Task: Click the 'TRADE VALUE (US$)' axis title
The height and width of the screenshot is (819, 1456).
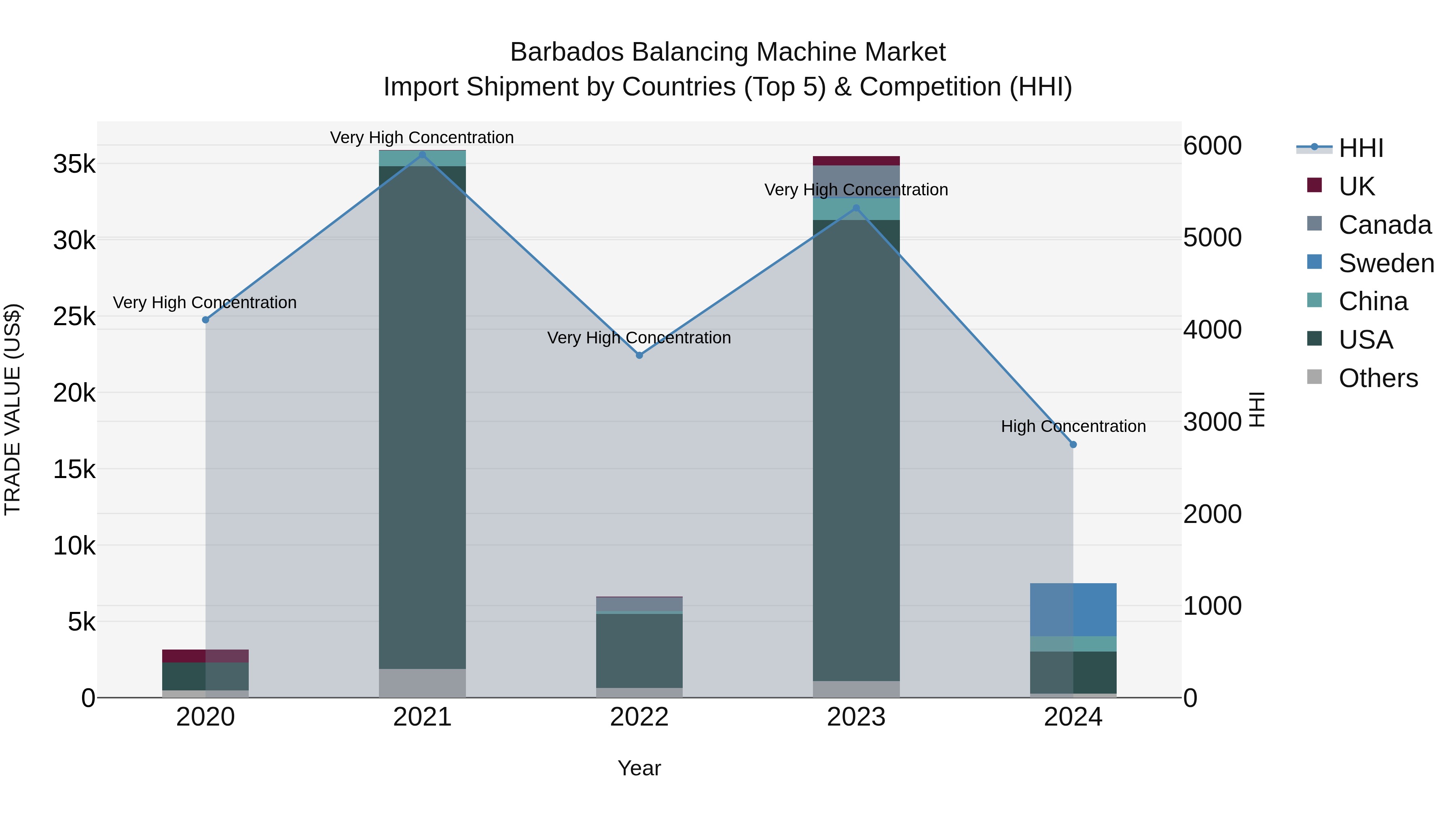Action: [x=13, y=409]
